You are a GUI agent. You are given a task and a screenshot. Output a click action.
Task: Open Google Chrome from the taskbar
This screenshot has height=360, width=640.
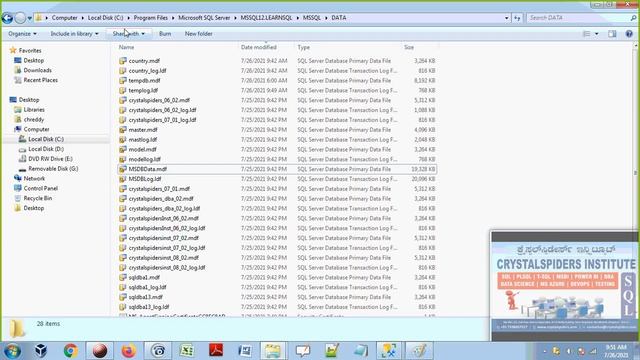point(71,351)
